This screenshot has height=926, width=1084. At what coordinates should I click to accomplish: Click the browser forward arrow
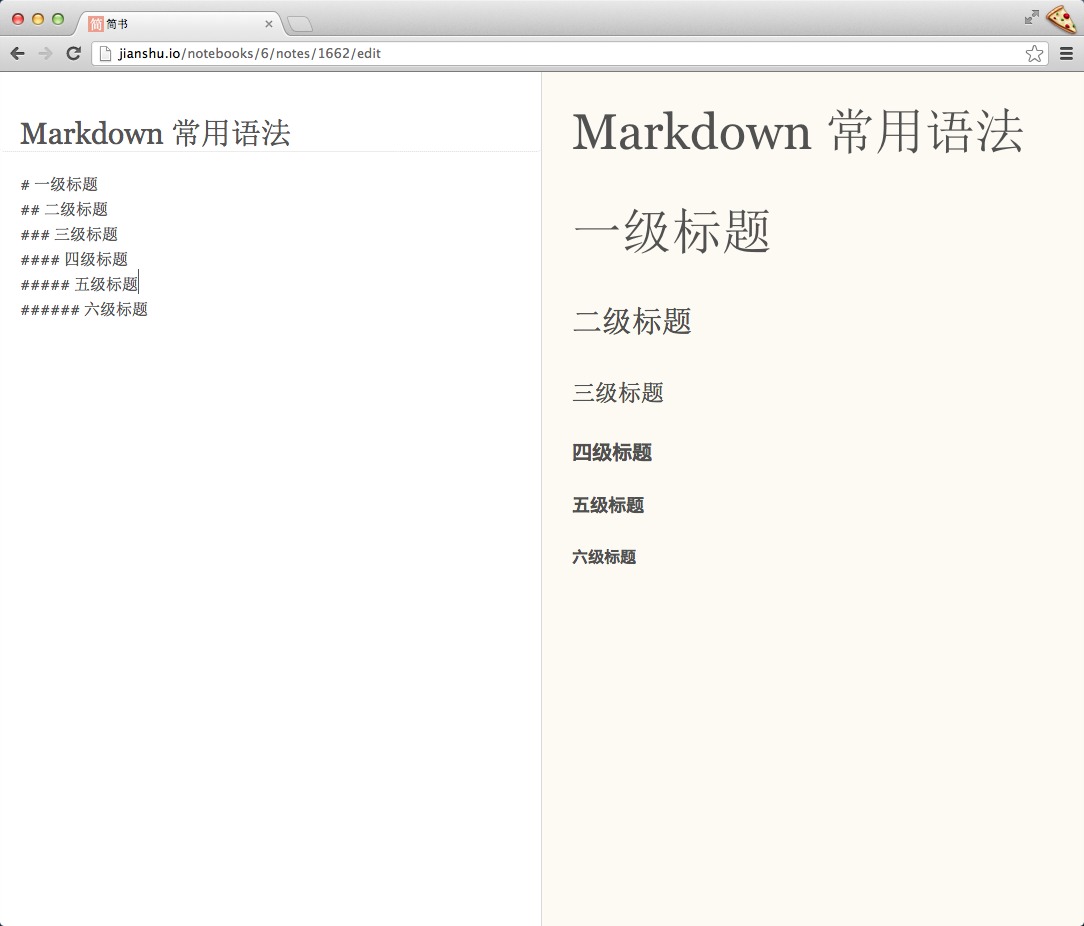(x=45, y=53)
